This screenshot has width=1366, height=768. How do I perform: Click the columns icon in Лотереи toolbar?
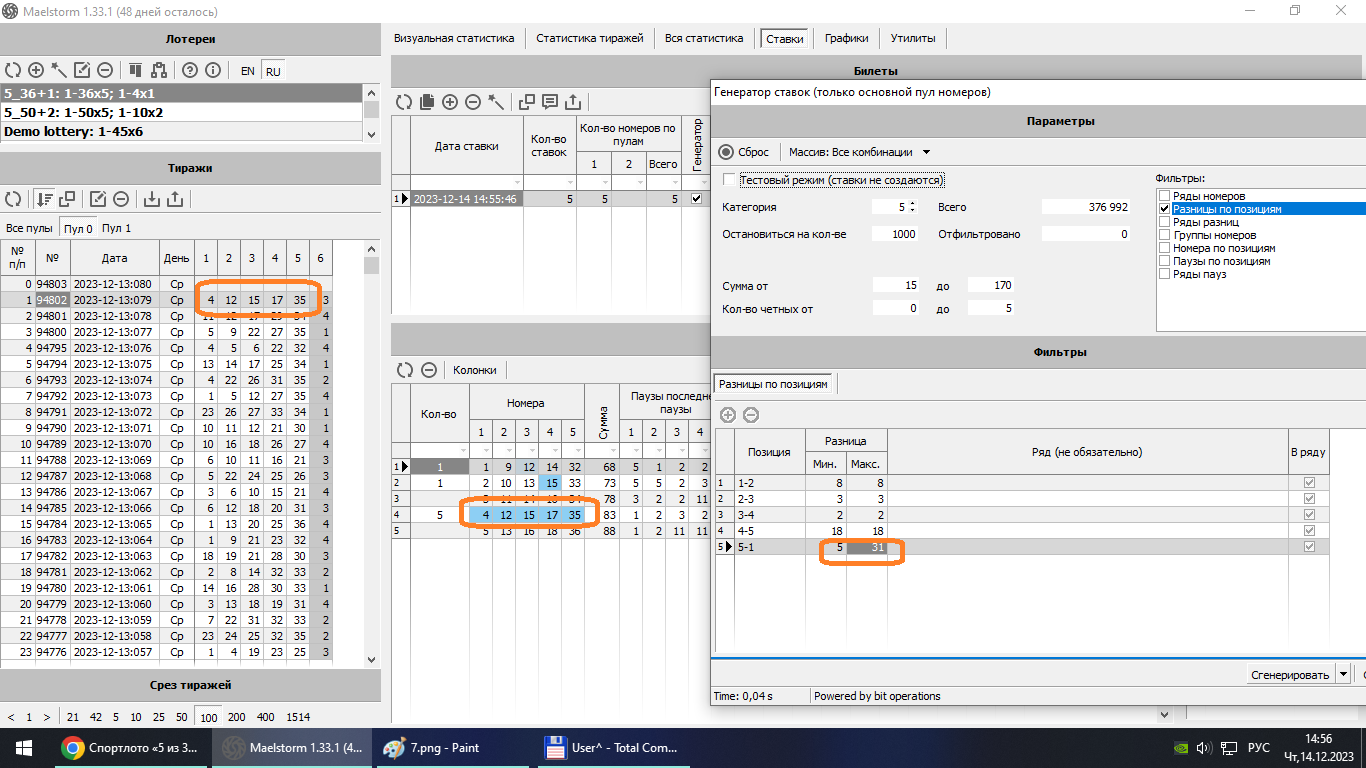[x=135, y=70]
